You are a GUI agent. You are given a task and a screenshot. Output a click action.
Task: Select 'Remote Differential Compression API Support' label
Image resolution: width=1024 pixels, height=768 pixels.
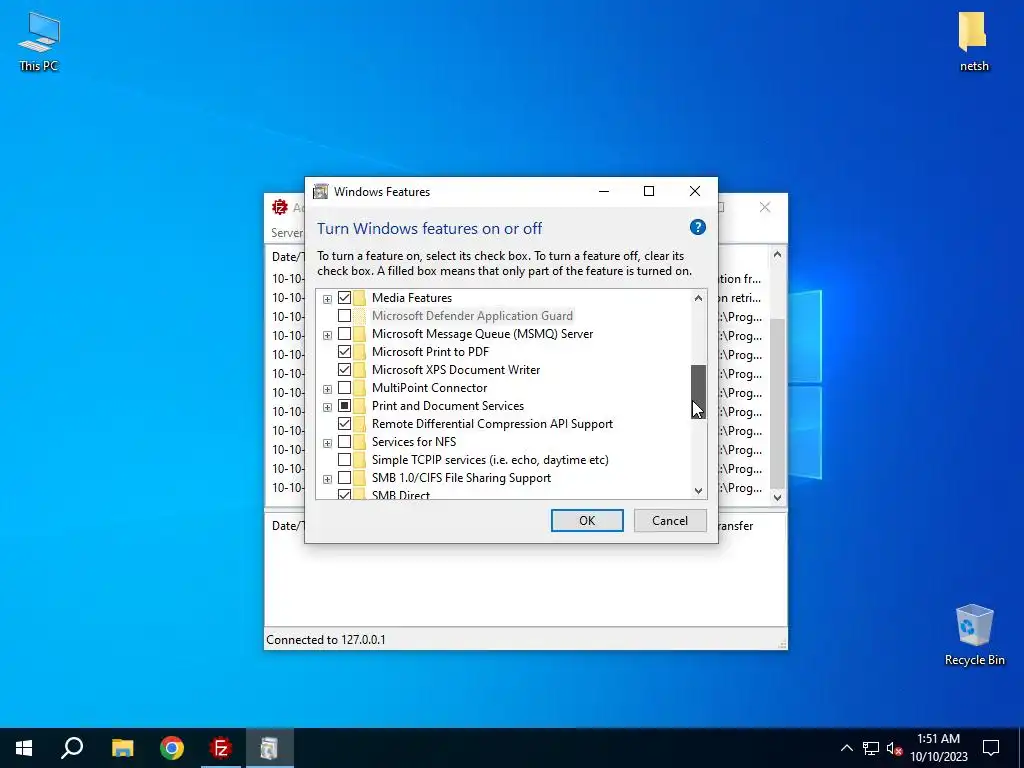[492, 424]
